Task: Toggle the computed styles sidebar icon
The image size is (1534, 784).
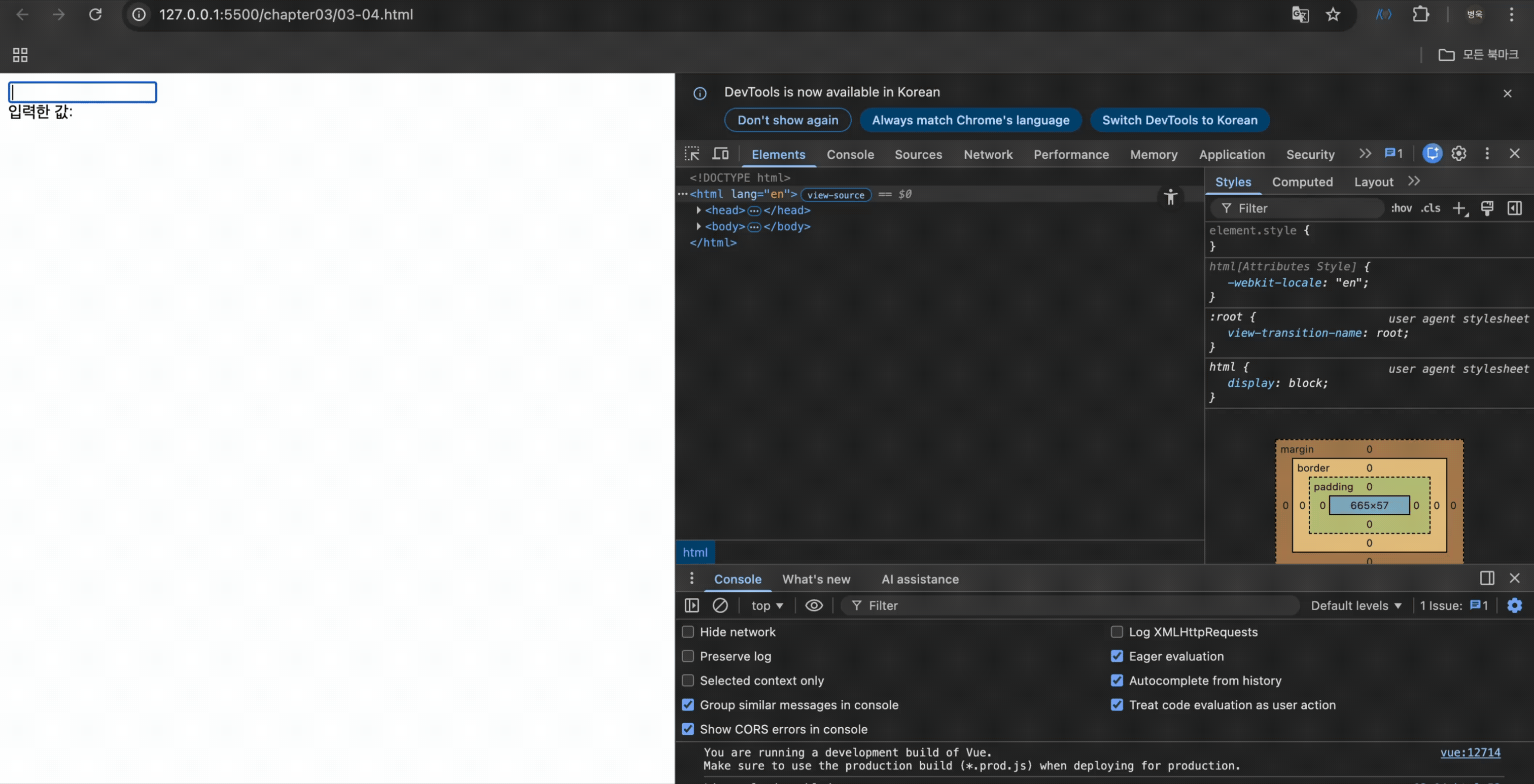Action: (1514, 208)
